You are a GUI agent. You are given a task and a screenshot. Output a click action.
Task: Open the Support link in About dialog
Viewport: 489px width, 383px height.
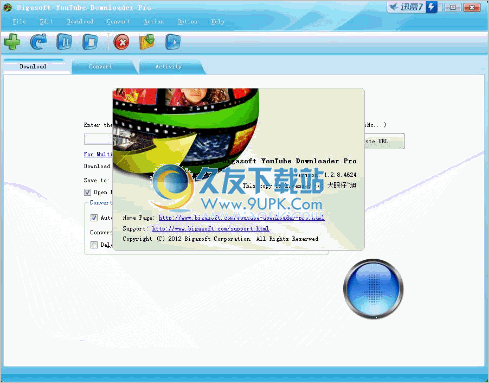210,229
